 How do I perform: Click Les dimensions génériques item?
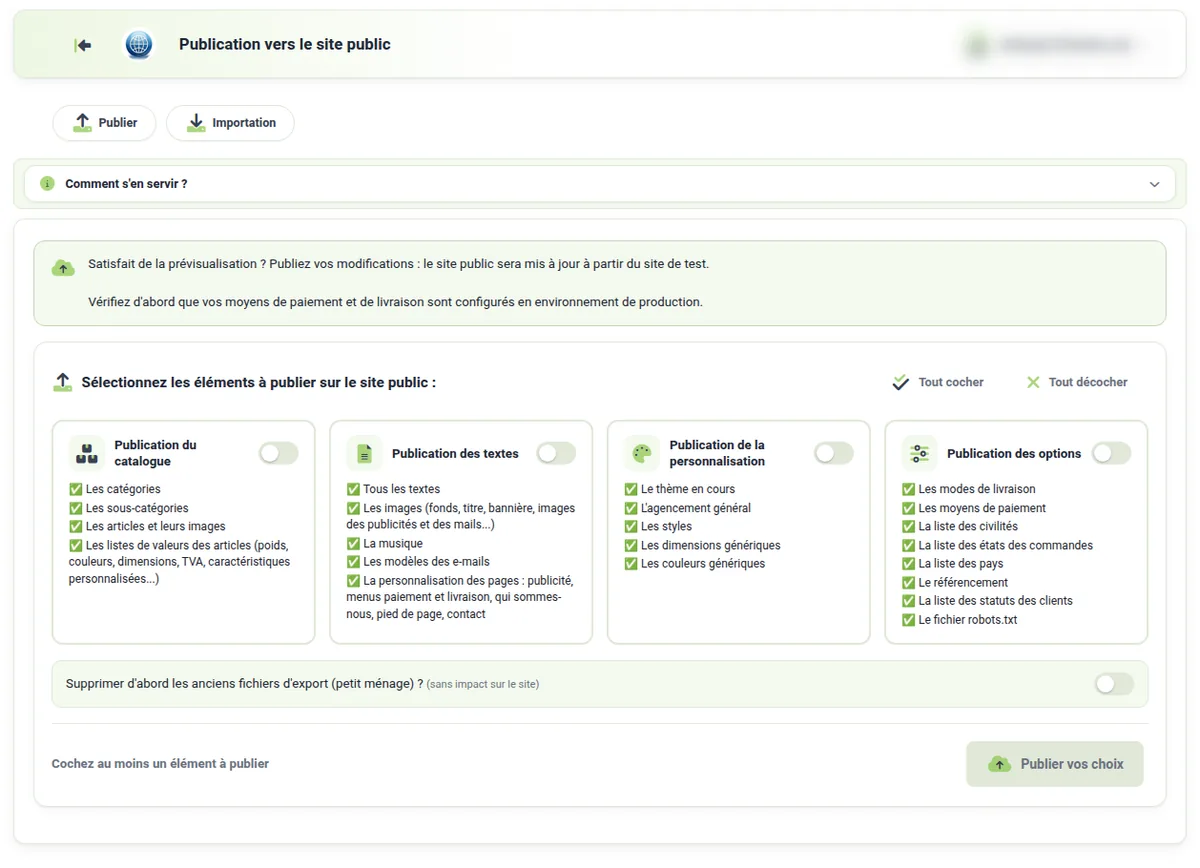(703, 545)
